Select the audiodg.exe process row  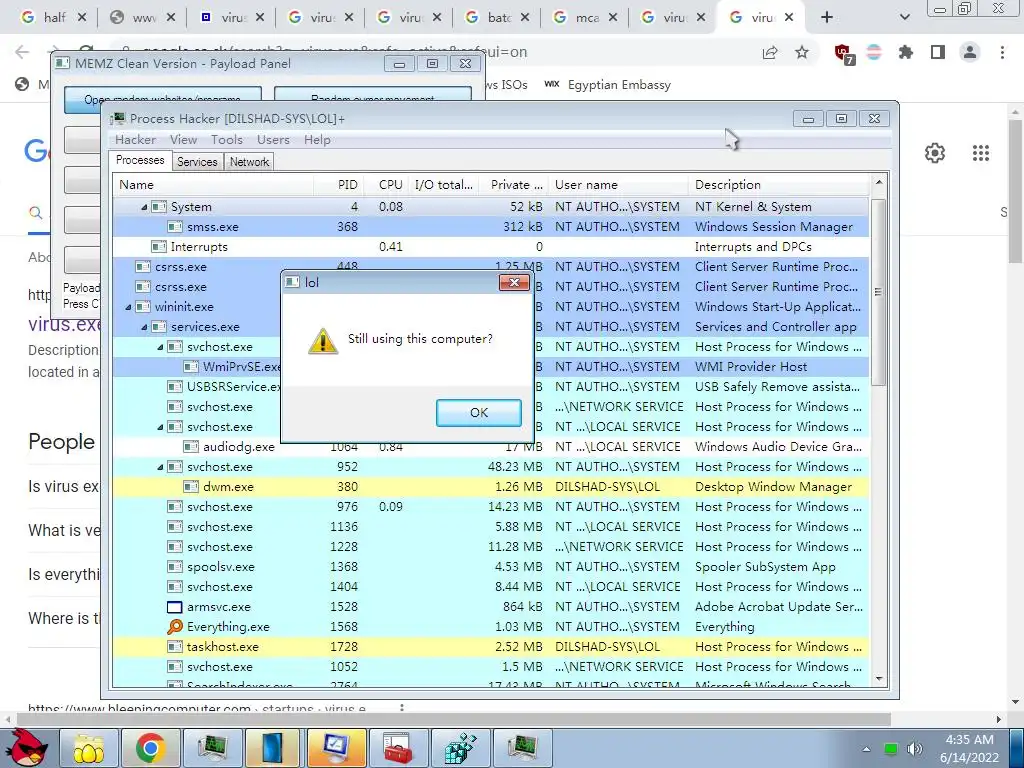pos(491,447)
